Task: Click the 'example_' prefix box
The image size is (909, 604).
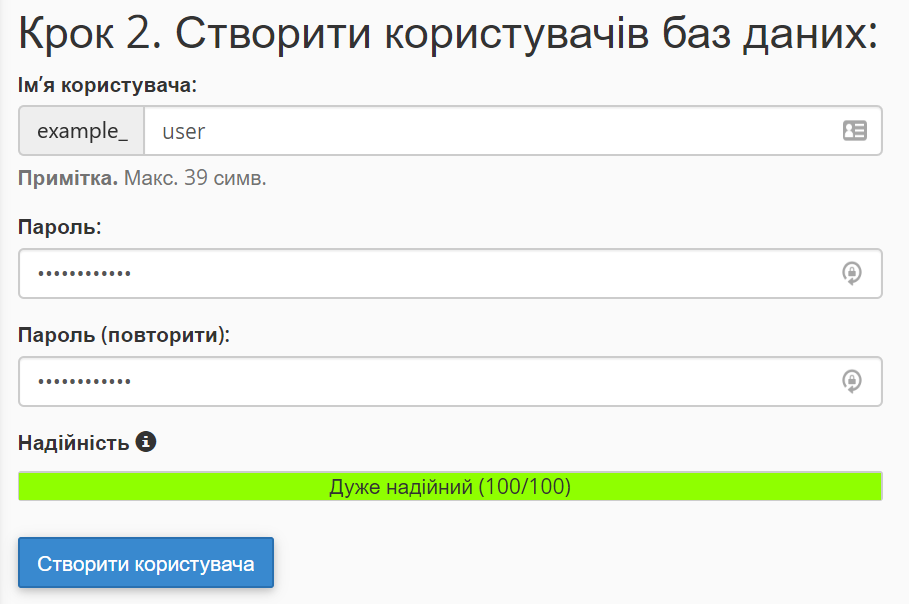Action: (82, 131)
